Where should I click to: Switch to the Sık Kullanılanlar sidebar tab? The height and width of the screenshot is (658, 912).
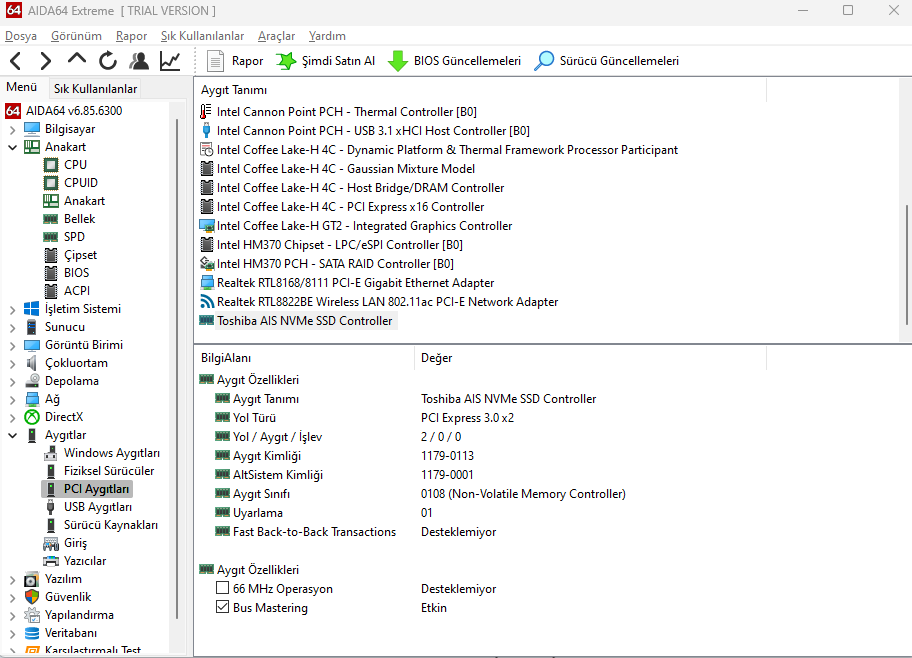pyautogui.click(x=95, y=88)
